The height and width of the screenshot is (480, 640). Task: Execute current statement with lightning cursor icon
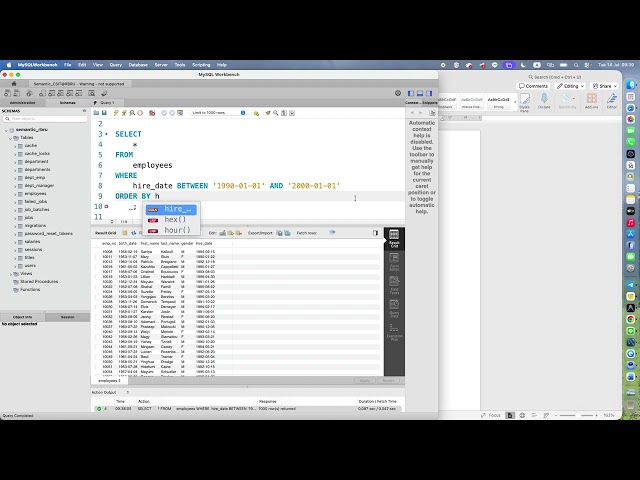(x=124, y=113)
